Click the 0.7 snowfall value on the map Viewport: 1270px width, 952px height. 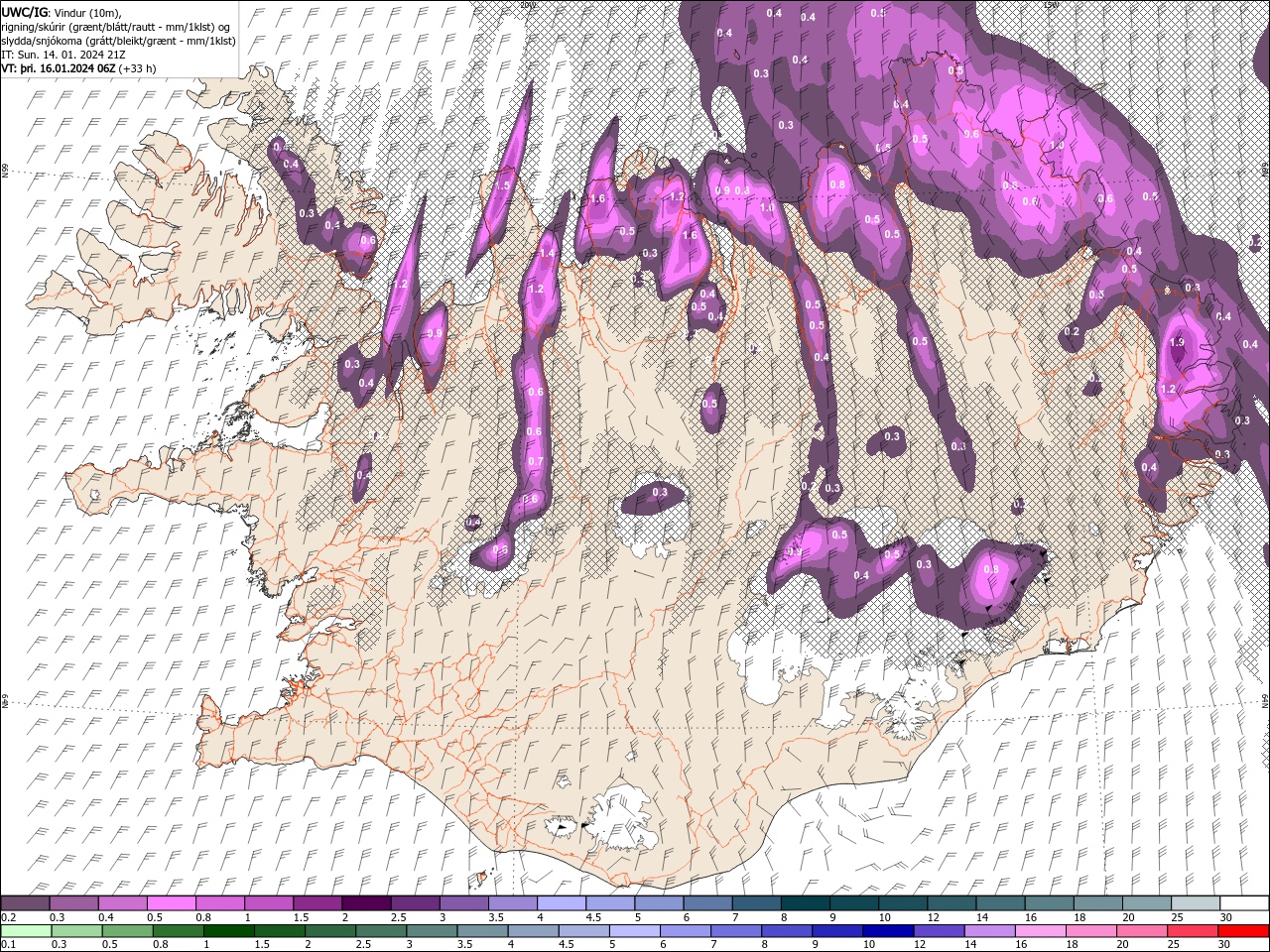coord(535,461)
